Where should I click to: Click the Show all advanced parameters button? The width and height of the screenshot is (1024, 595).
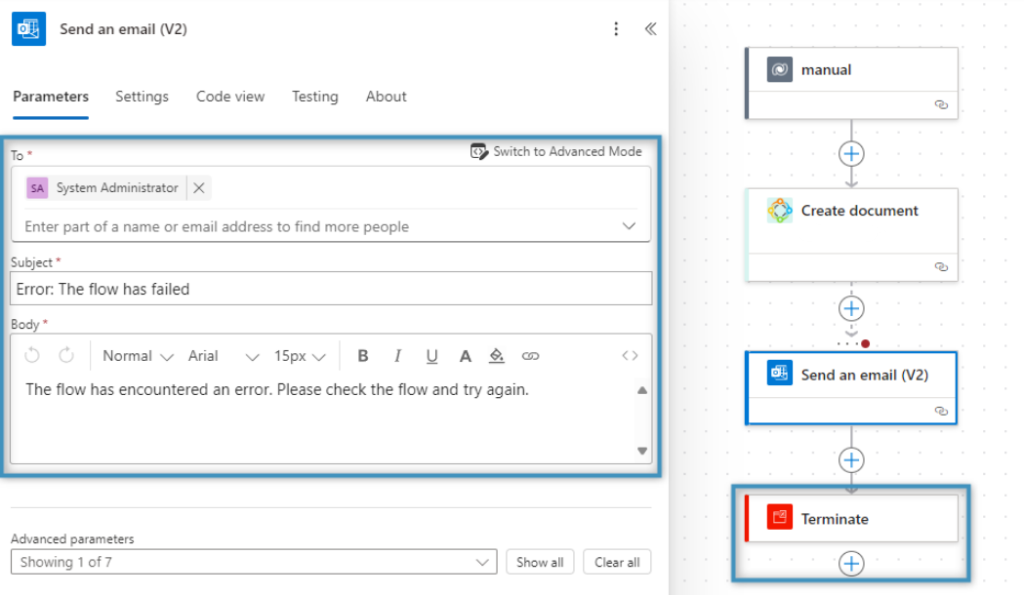click(540, 562)
